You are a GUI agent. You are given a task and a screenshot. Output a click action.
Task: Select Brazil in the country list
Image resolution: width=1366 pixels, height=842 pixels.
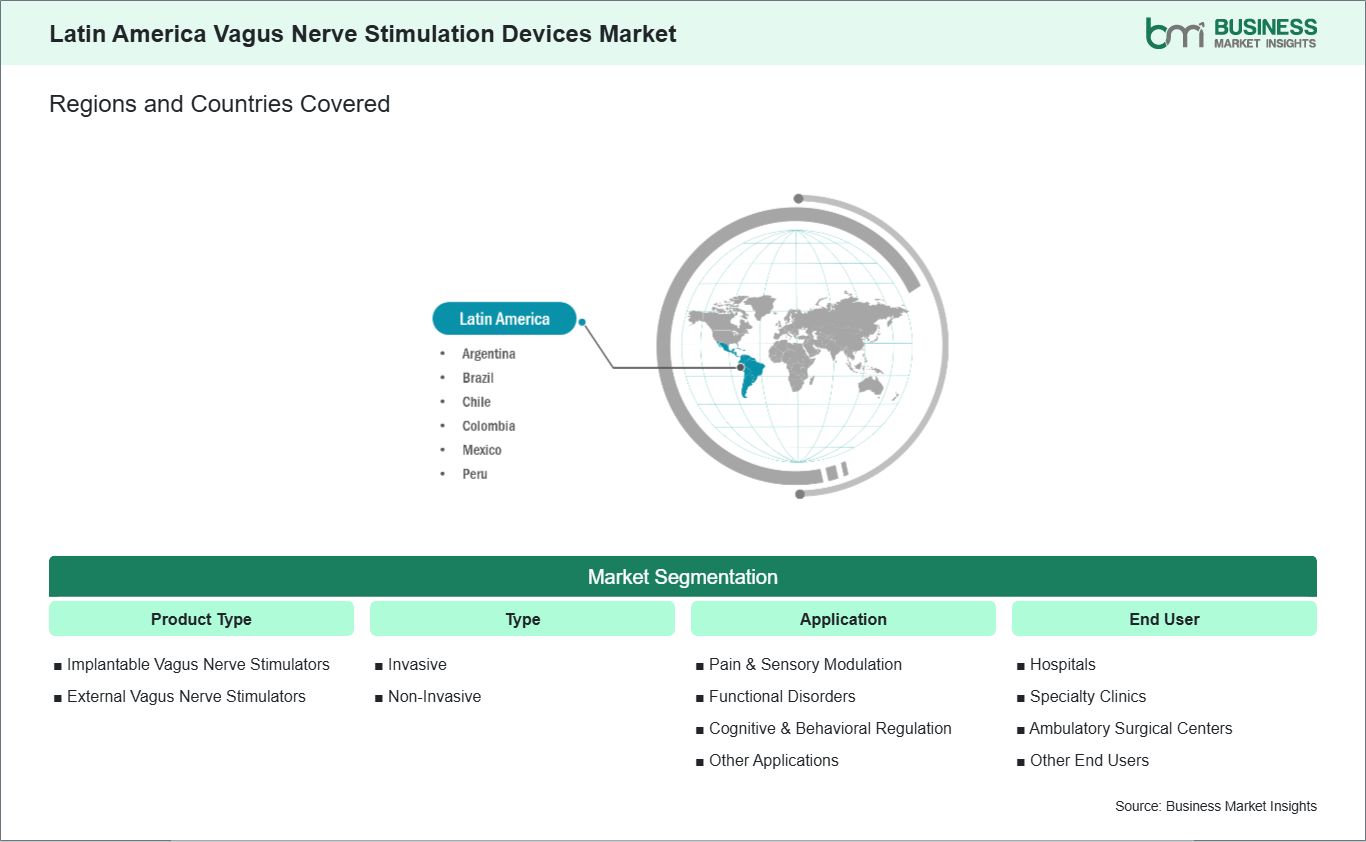pos(478,378)
